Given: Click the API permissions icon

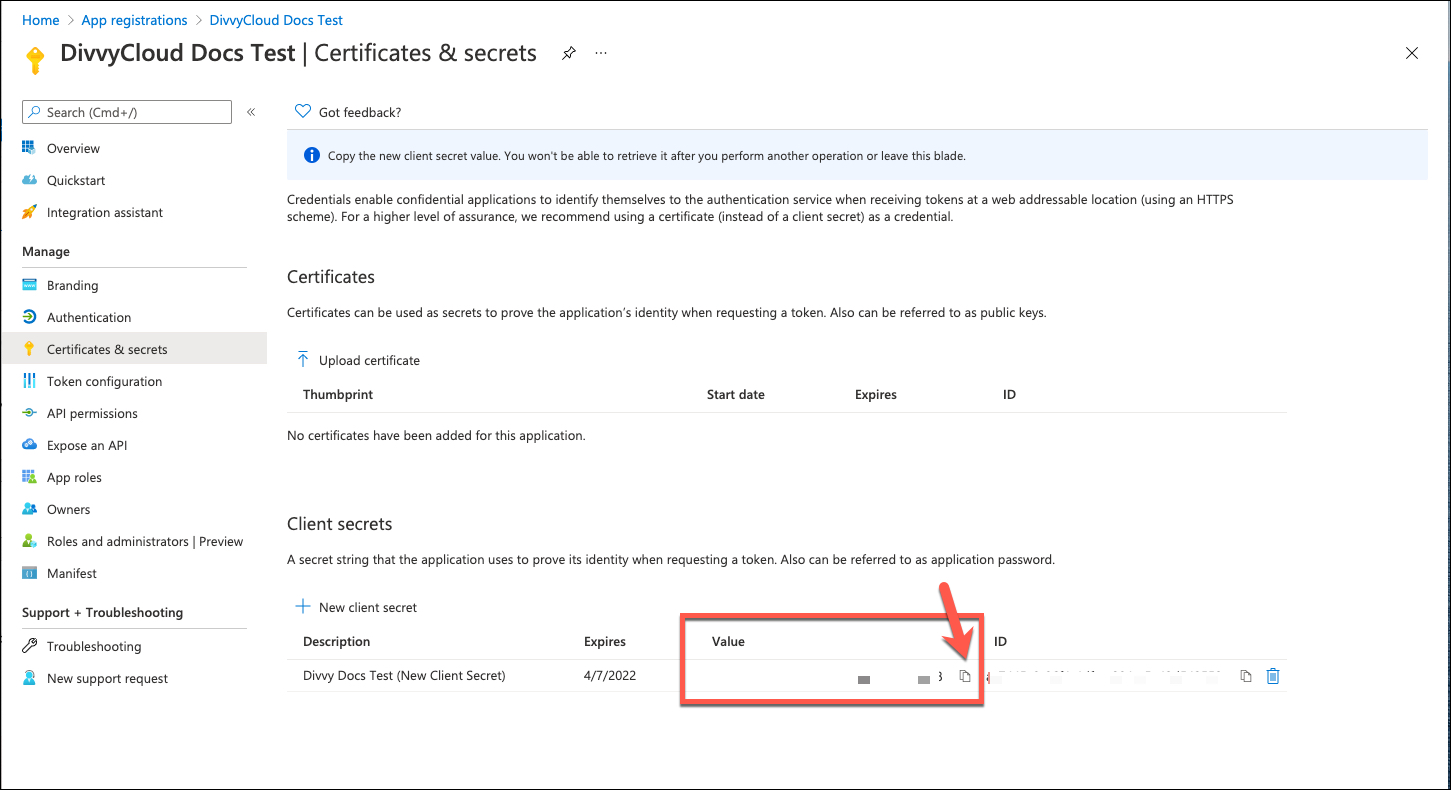Looking at the screenshot, I should (29, 413).
